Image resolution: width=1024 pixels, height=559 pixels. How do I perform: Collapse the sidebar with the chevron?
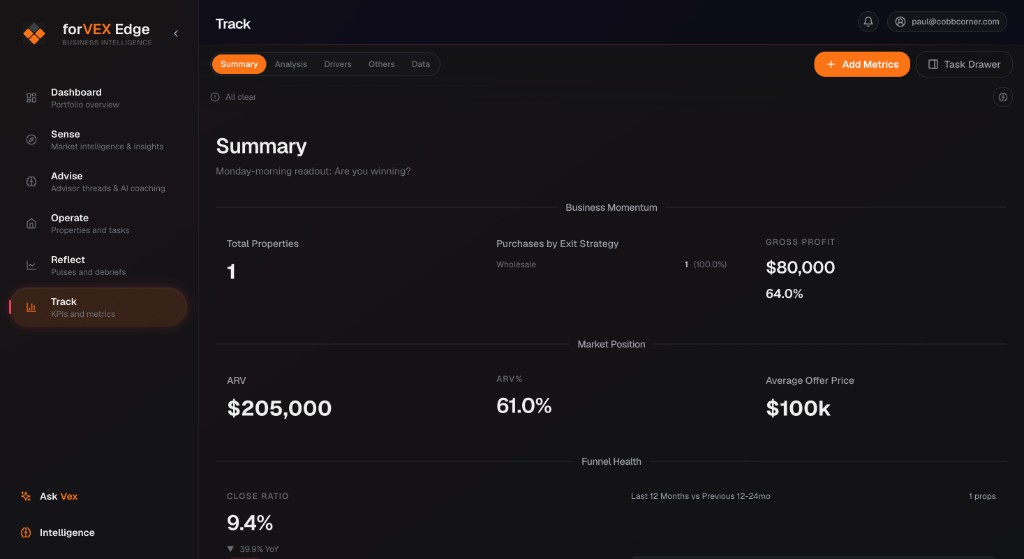pos(176,33)
